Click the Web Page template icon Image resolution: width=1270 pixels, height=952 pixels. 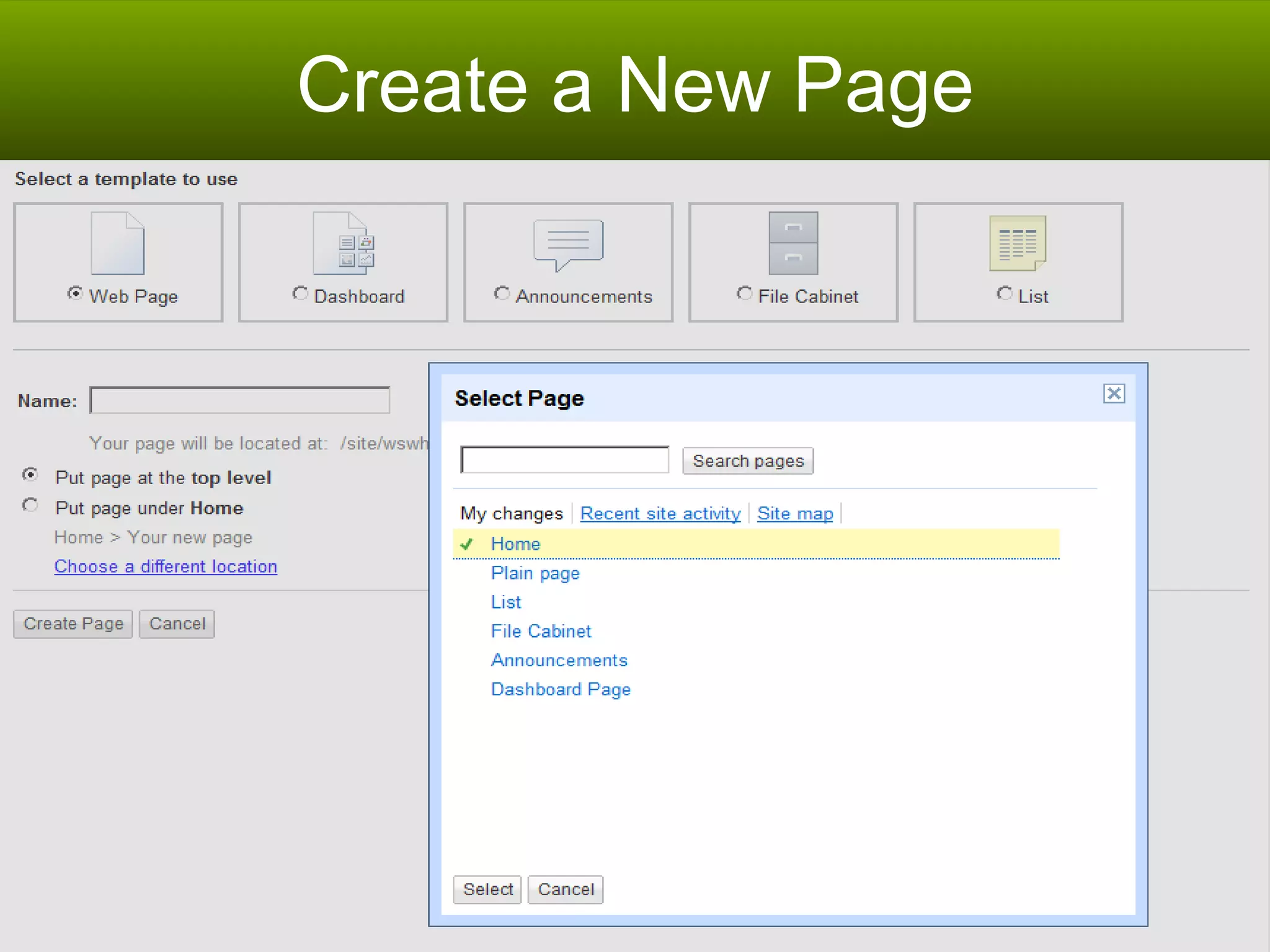[118, 244]
